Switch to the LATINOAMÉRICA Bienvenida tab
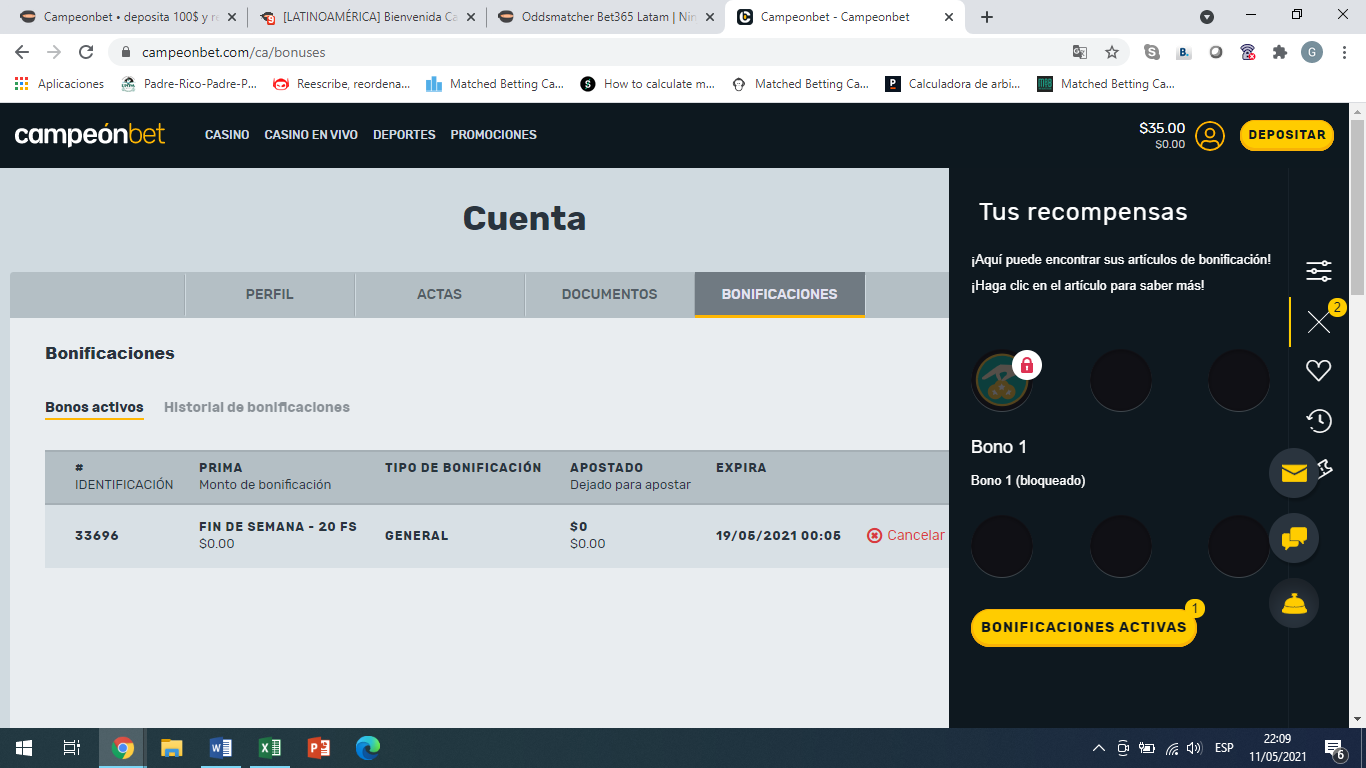The height and width of the screenshot is (768, 1366). [x=366, y=17]
